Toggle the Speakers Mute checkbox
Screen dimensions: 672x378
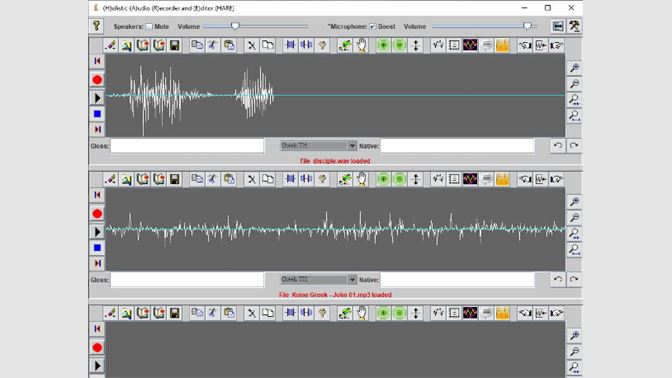(149, 27)
